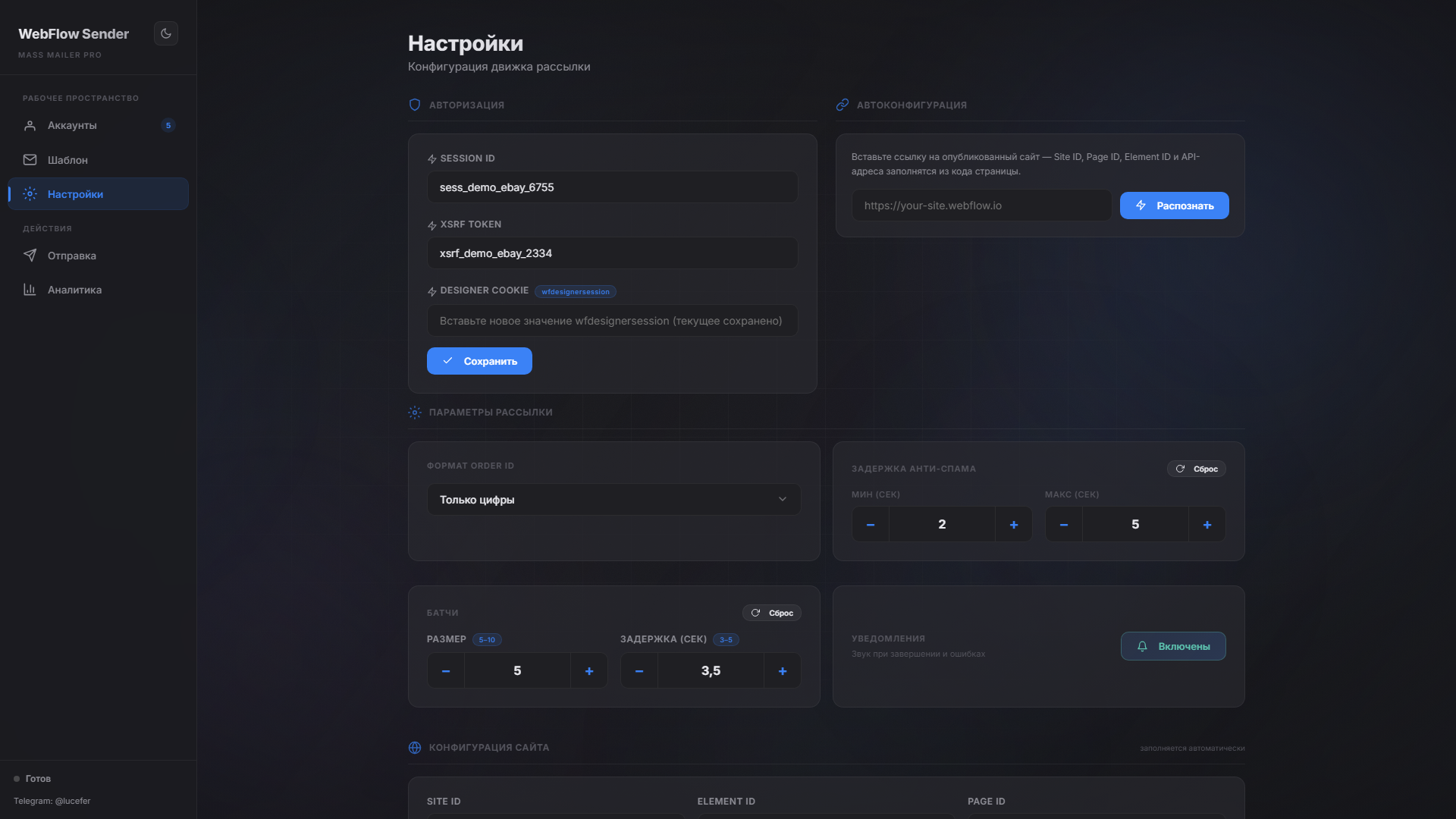Decrease anti-spam max delay with minus
This screenshot has width=1456, height=819.
point(1063,525)
